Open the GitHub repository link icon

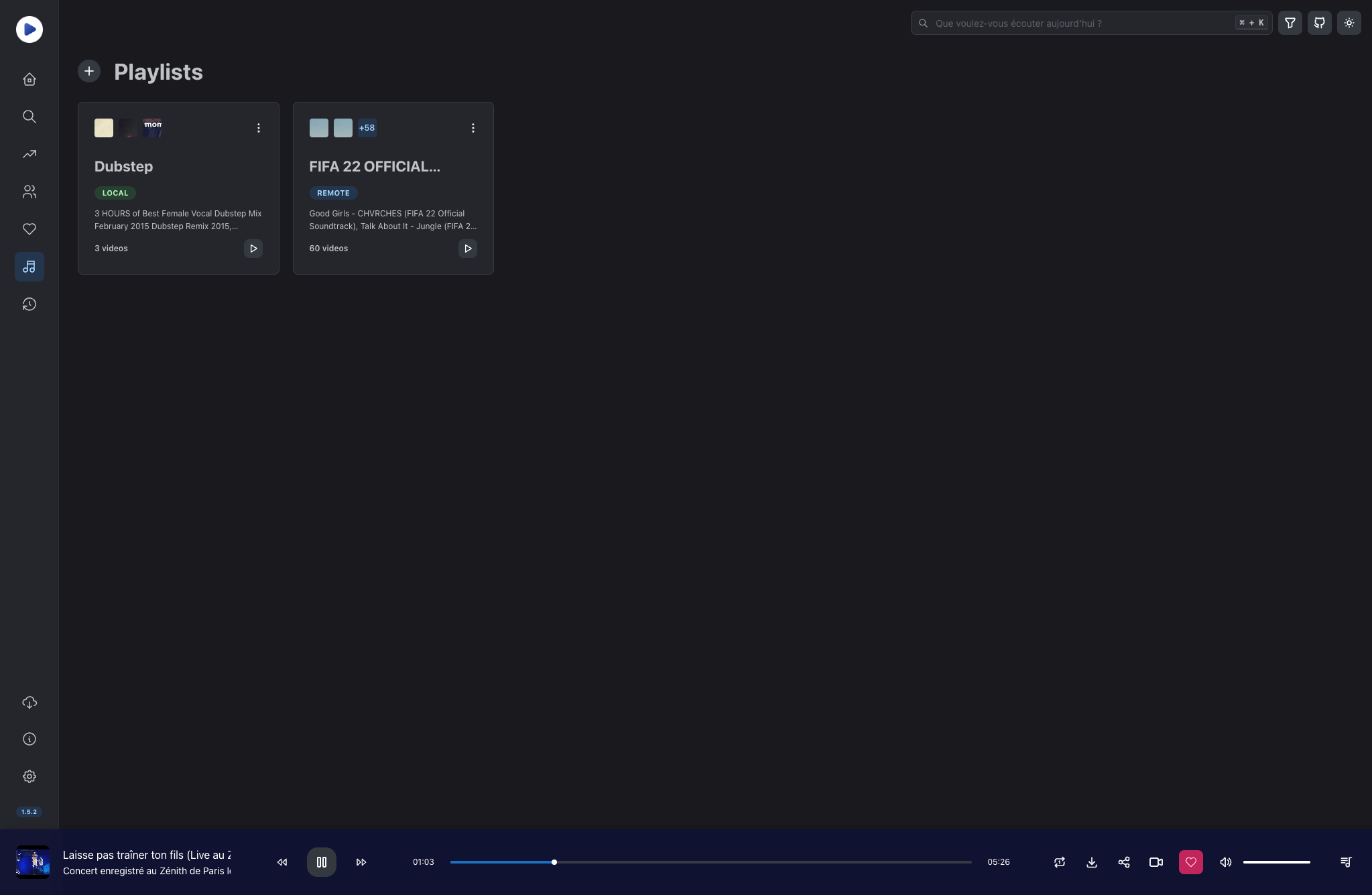point(1319,23)
